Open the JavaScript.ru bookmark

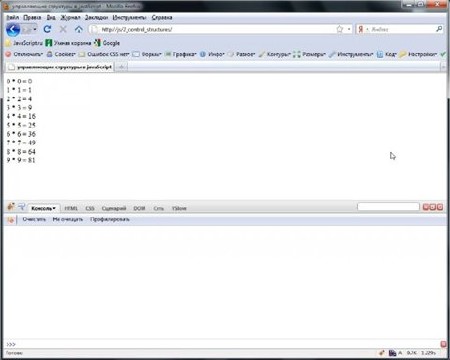tap(24, 43)
